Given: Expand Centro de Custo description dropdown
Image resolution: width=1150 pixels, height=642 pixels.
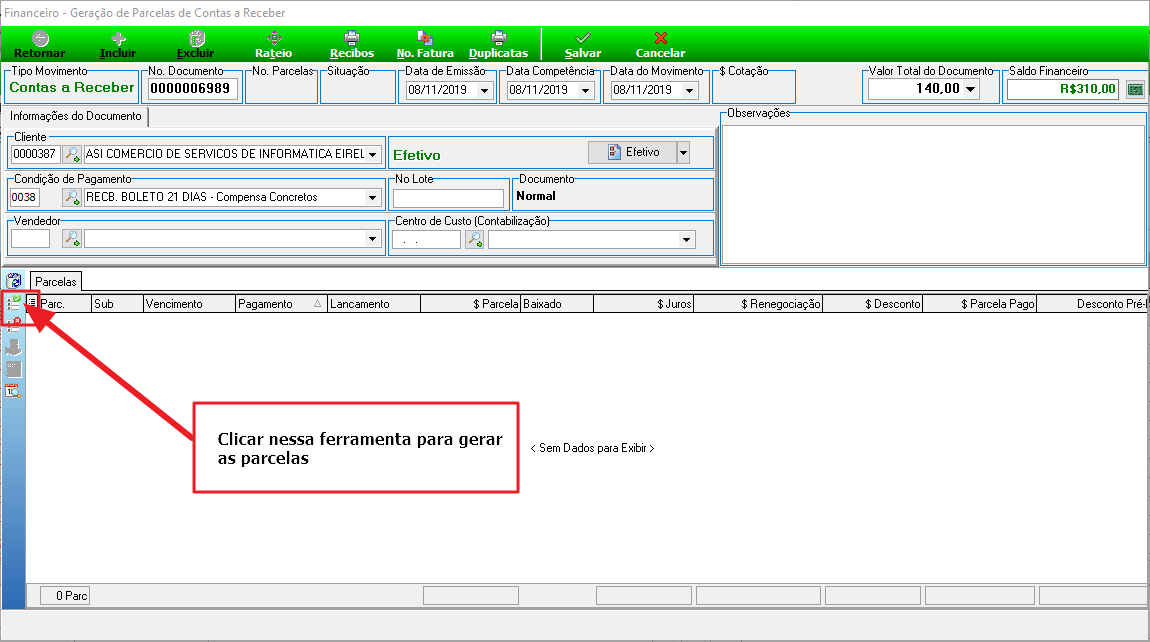Looking at the screenshot, I should point(686,239).
